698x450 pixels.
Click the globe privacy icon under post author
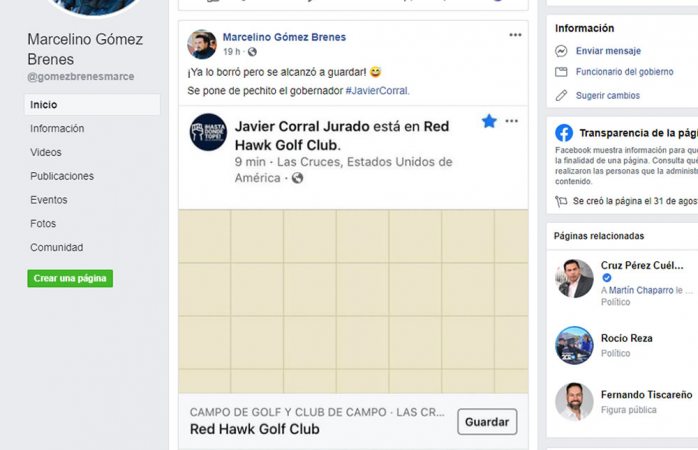pyautogui.click(x=252, y=52)
